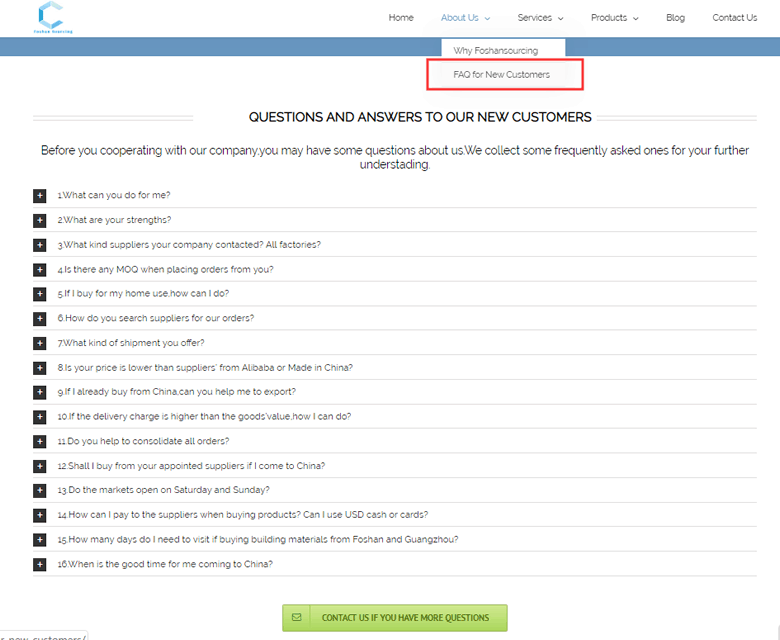Click question 12 about appointed suppliers text
The image size is (780, 640).
tap(191, 466)
